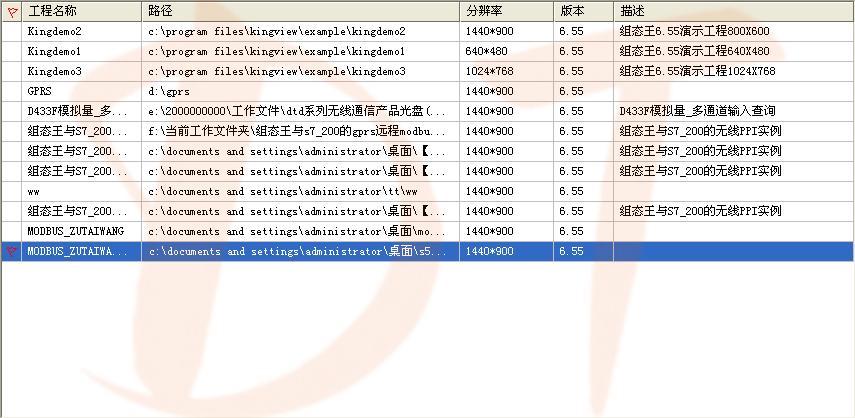Click description 组态王6.55演示工程800X600

pyautogui.click(x=695, y=31)
